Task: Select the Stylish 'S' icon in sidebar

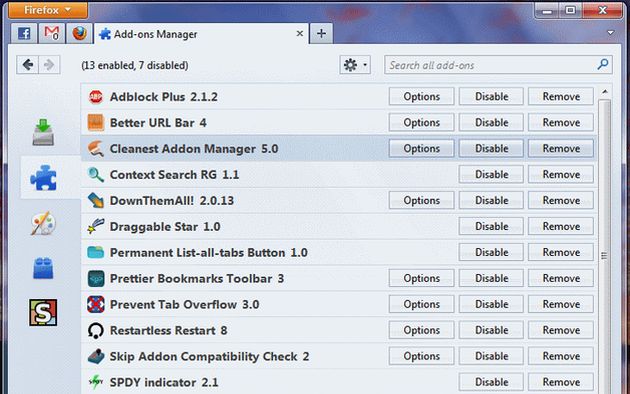Action: pyautogui.click(x=43, y=312)
